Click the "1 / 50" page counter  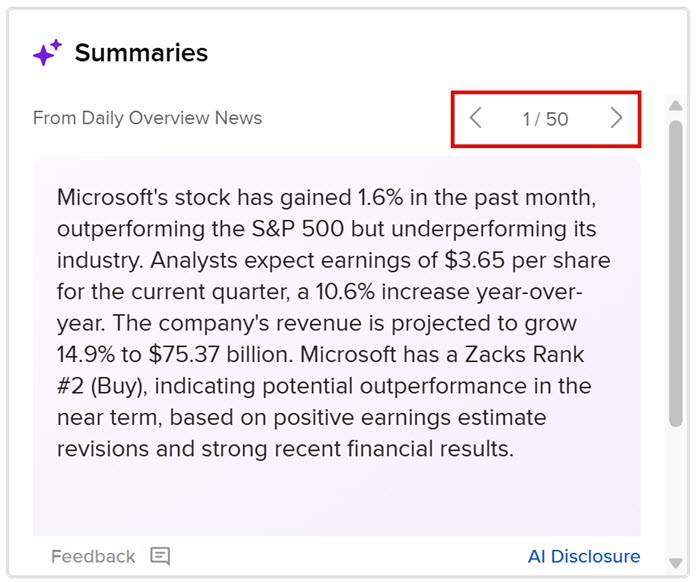coord(545,119)
